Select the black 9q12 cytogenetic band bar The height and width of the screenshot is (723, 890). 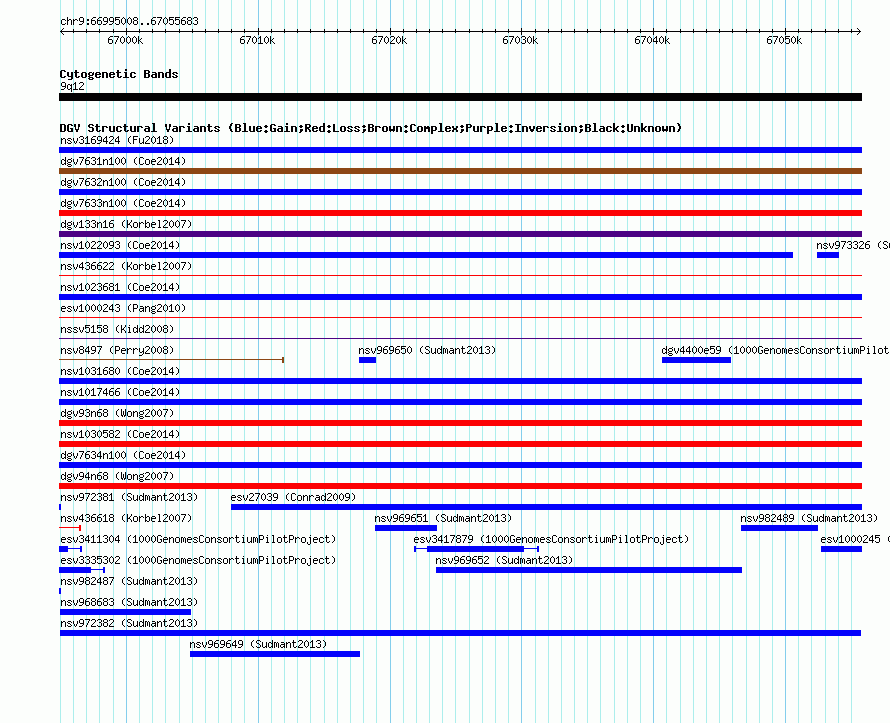(x=460, y=97)
